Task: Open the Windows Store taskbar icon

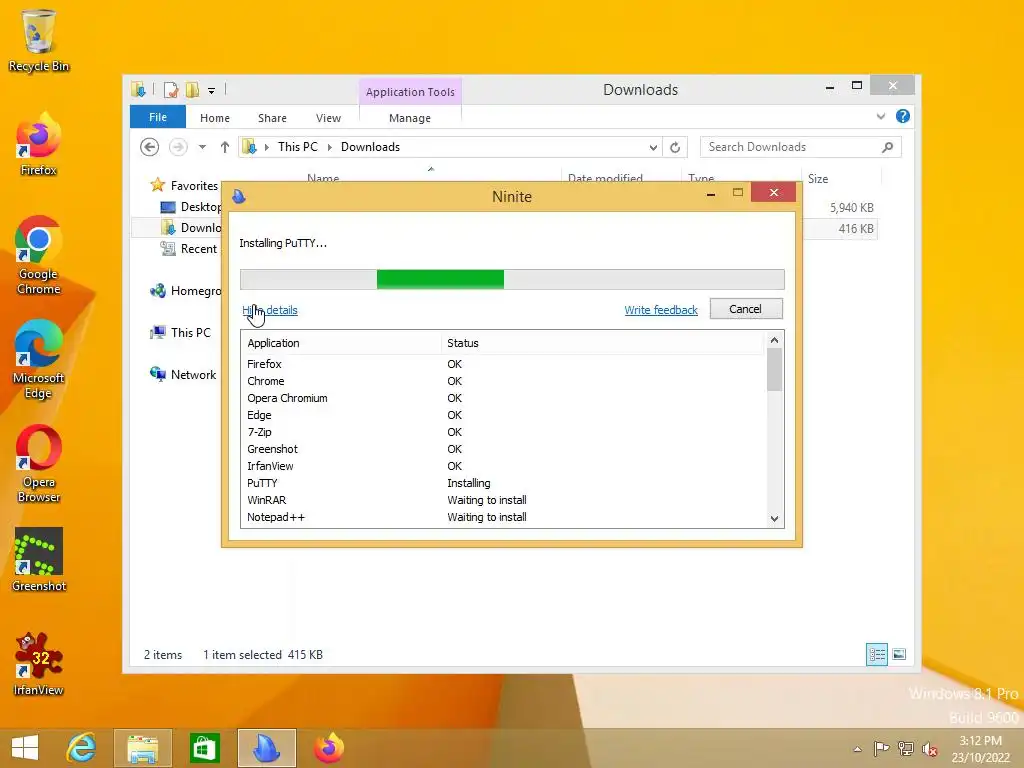Action: tap(204, 748)
